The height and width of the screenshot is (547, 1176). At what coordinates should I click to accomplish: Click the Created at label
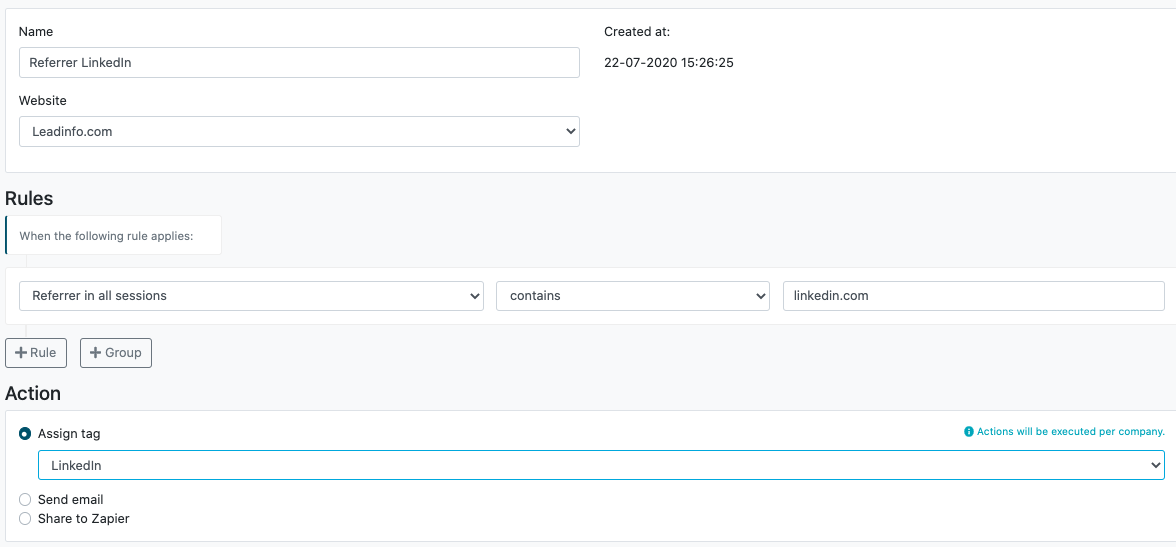tap(637, 32)
